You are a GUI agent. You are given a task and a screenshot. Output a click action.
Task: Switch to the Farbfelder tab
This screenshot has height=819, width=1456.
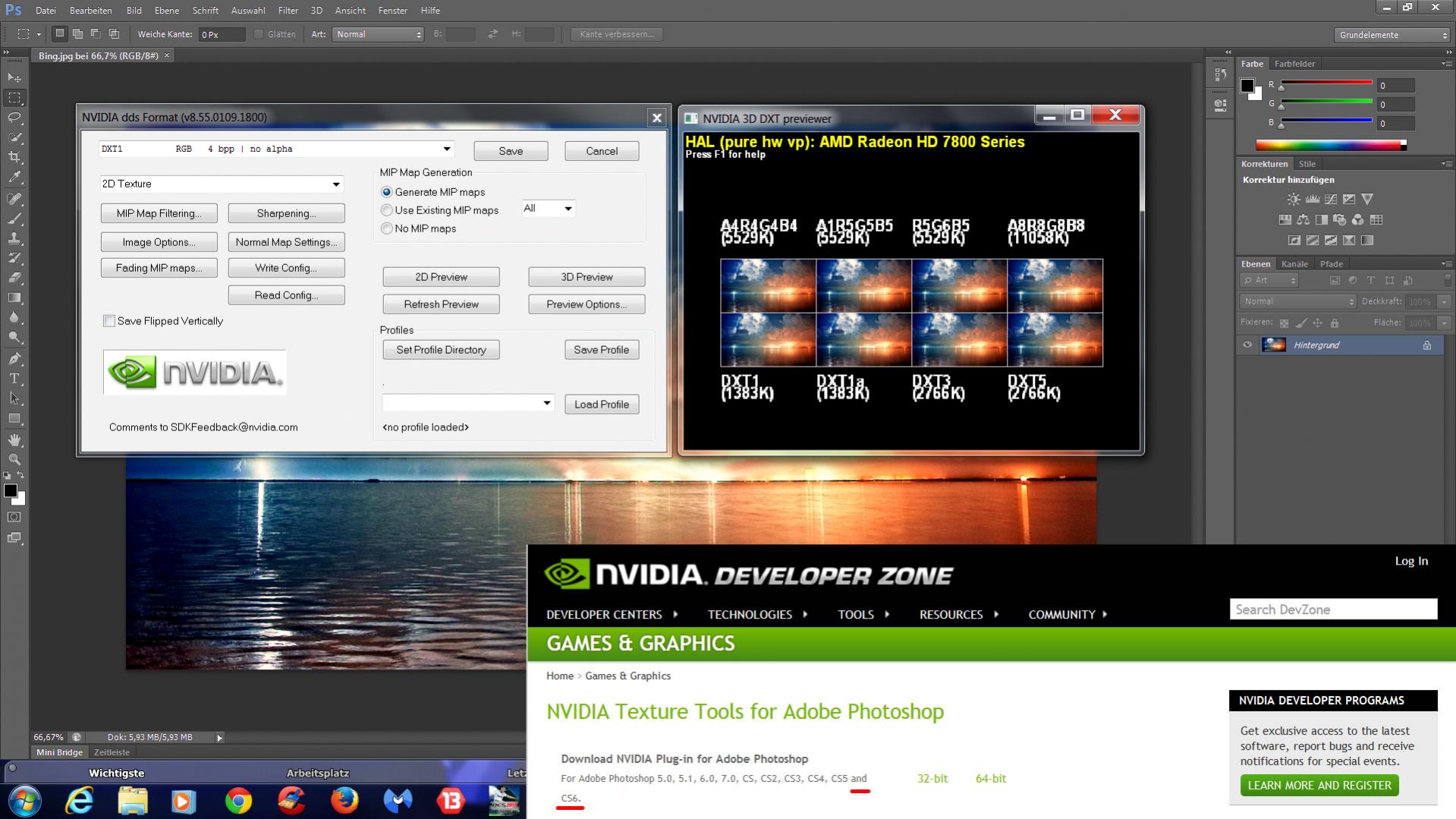[1294, 64]
